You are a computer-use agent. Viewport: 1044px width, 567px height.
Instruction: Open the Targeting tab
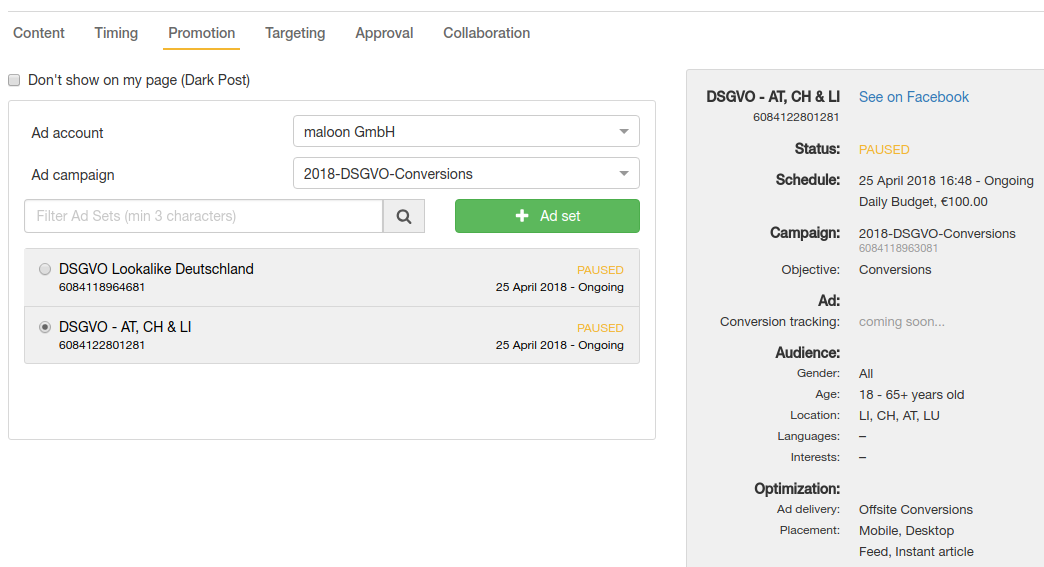click(295, 33)
